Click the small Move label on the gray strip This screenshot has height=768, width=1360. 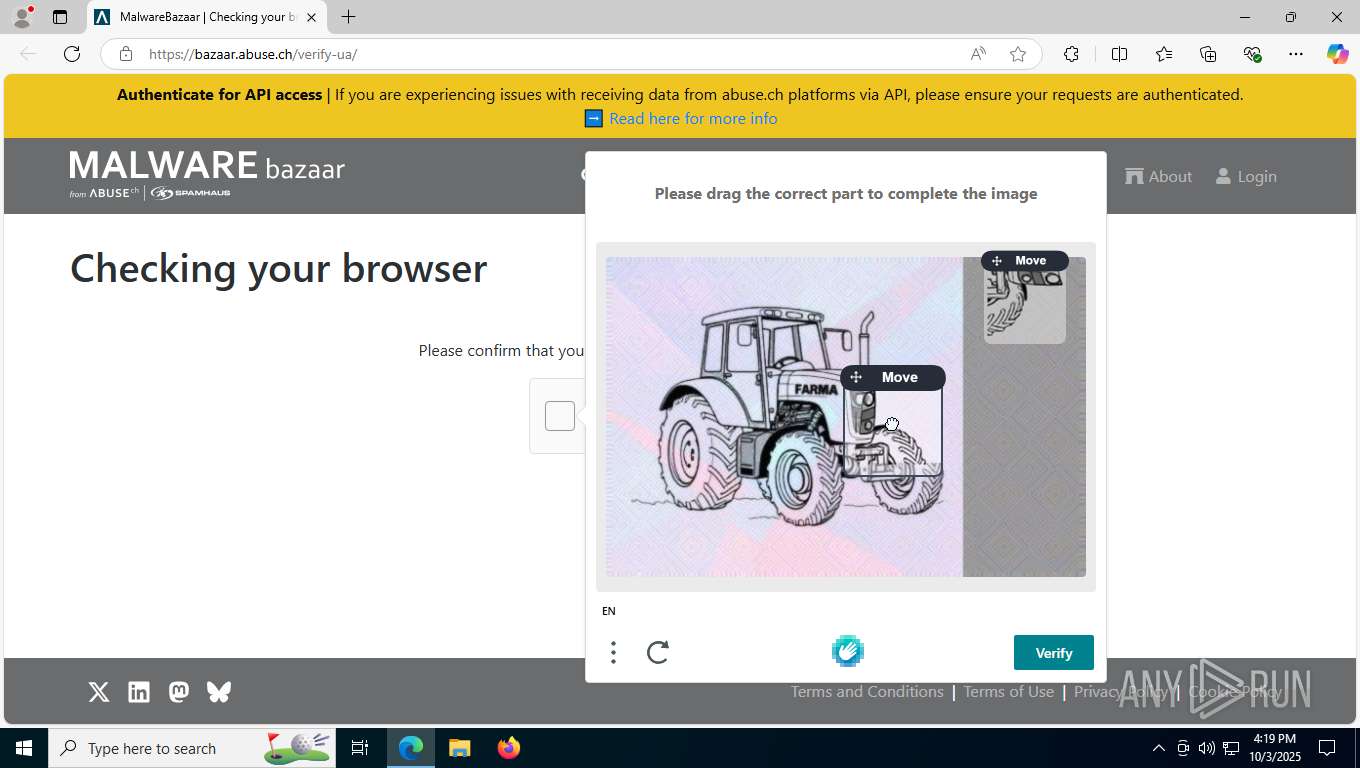tap(1025, 261)
